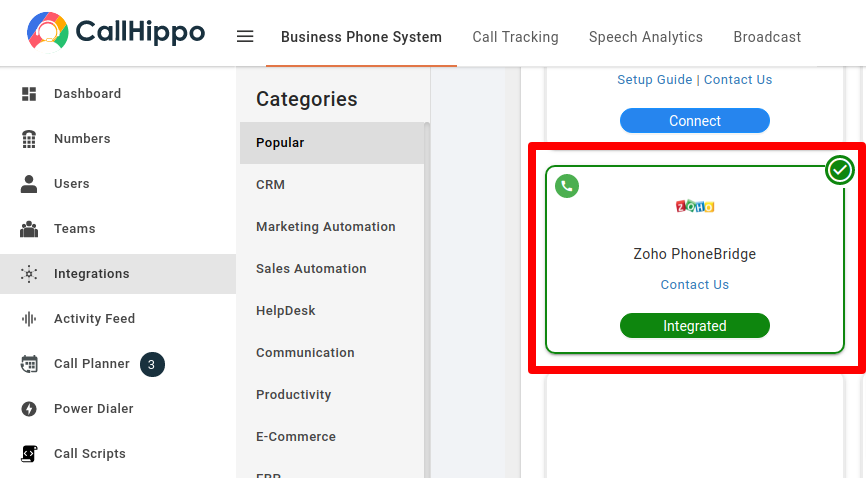Click the Power Dialer lightning icon
The image size is (866, 478).
[29, 409]
